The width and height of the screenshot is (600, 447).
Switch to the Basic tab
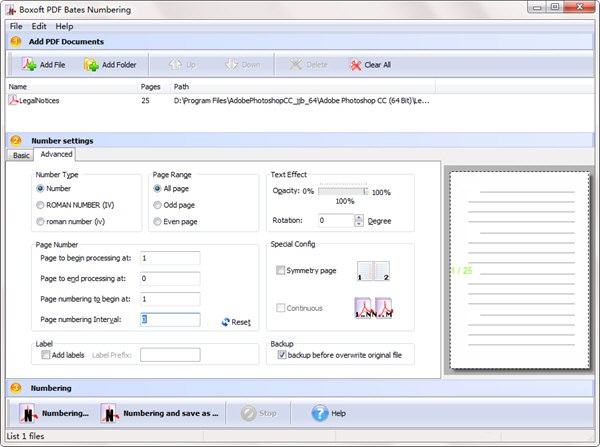21,155
